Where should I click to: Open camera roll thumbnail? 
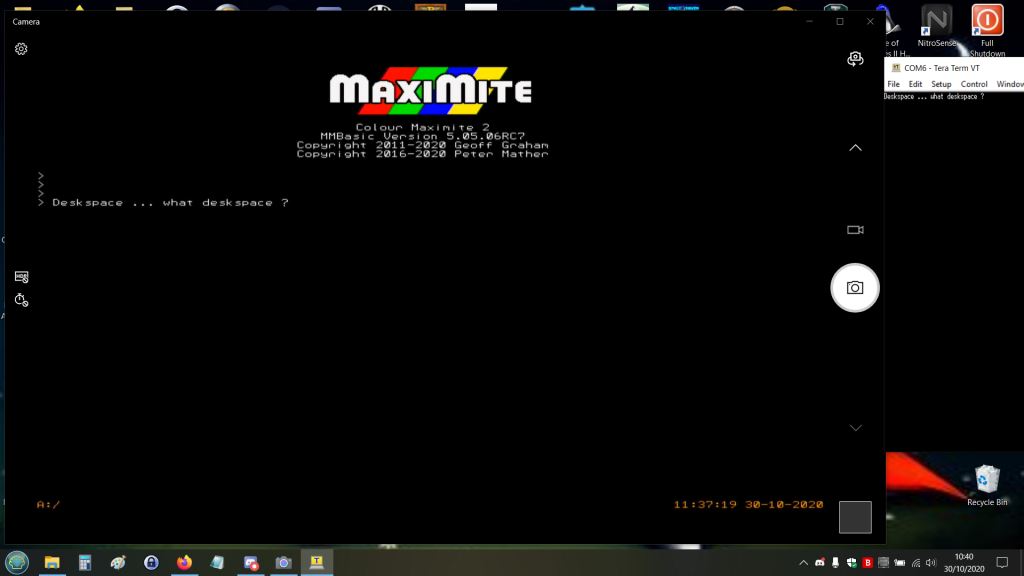[x=855, y=517]
